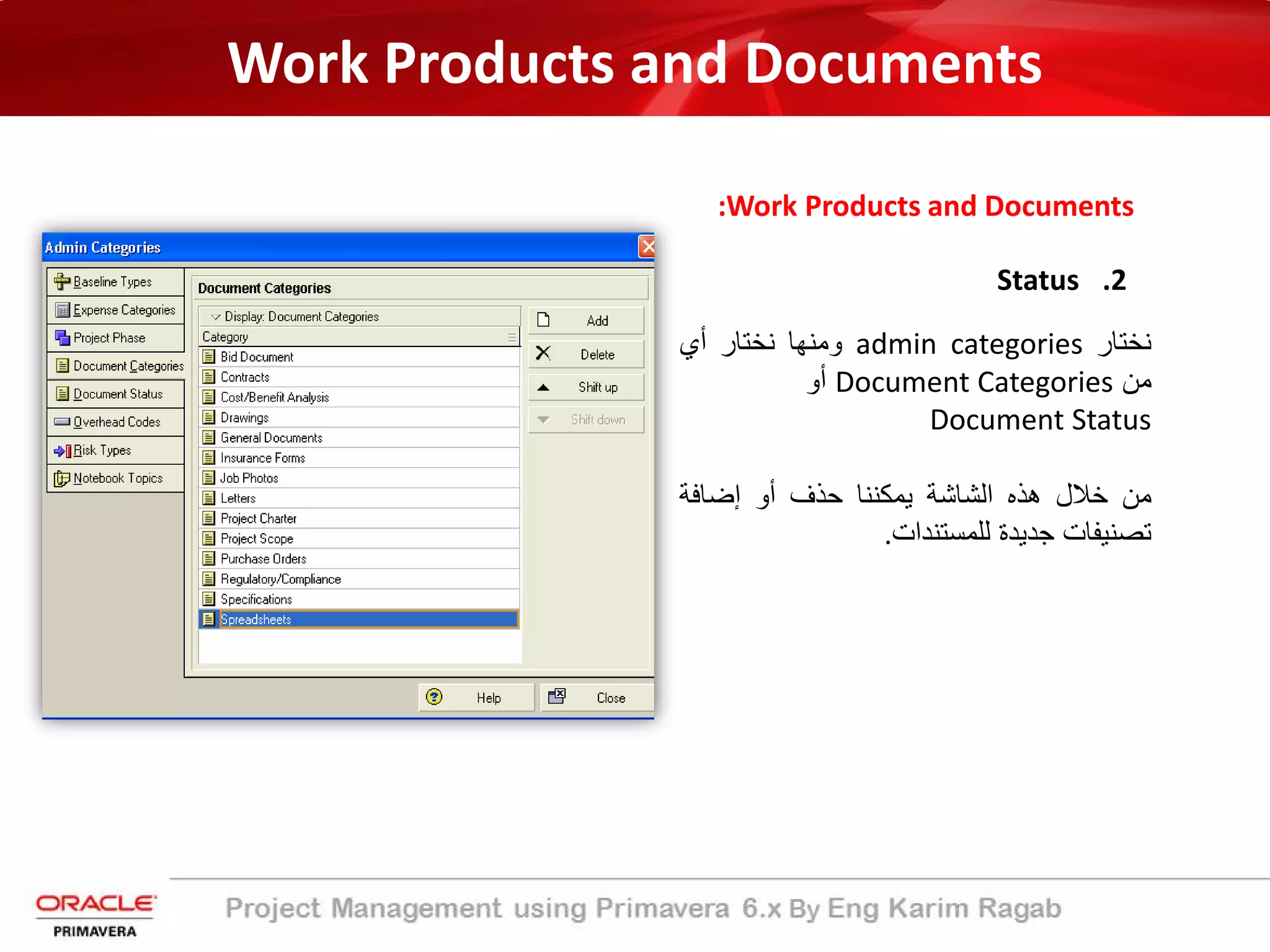Click the Project Charter row icon
Screen dimensions: 1270x952
point(209,518)
